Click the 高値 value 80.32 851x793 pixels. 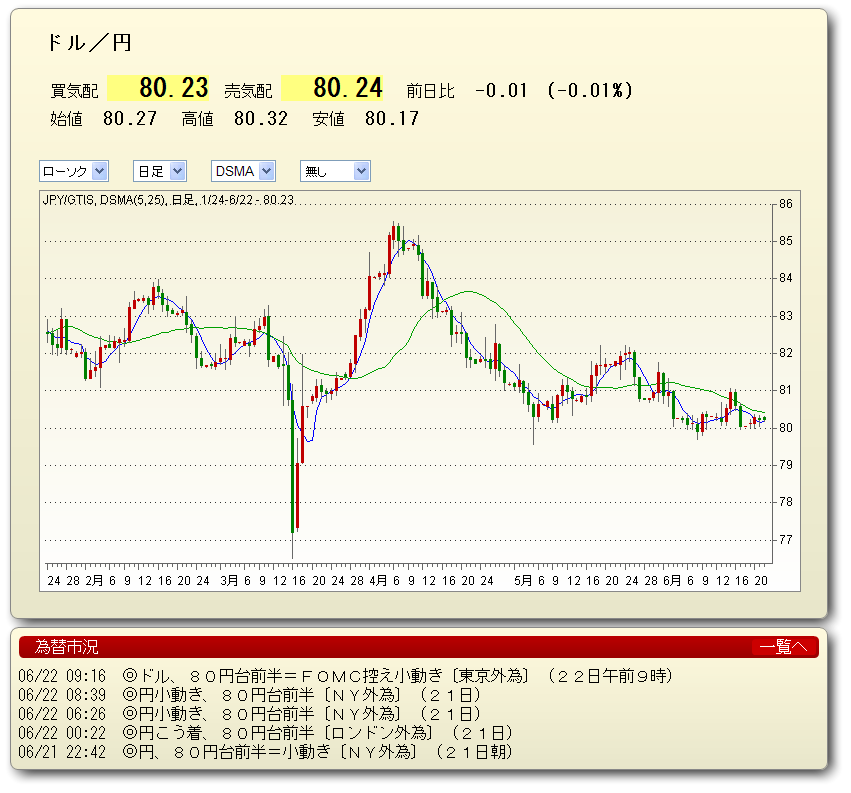(261, 118)
